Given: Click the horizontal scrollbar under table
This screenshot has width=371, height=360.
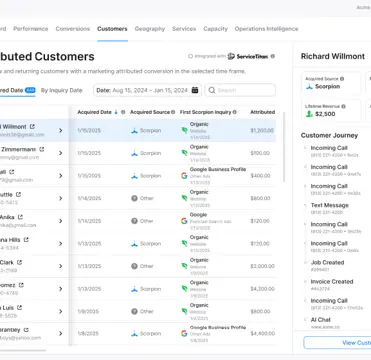Looking at the screenshot, I should [x=23, y=350].
